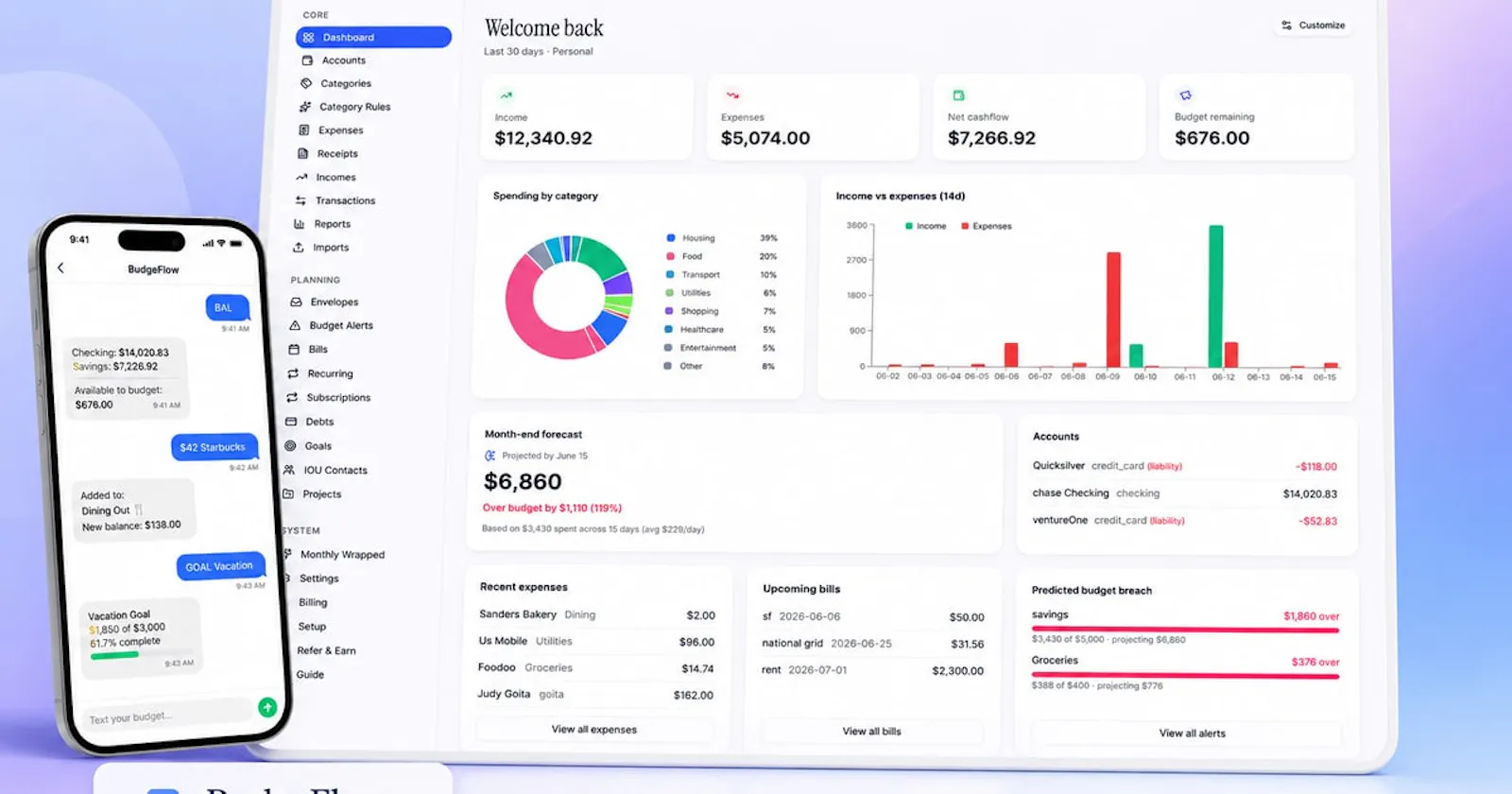Click the Quicksilver credit_card account row
The width and height of the screenshot is (1512, 794).
[1185, 466]
